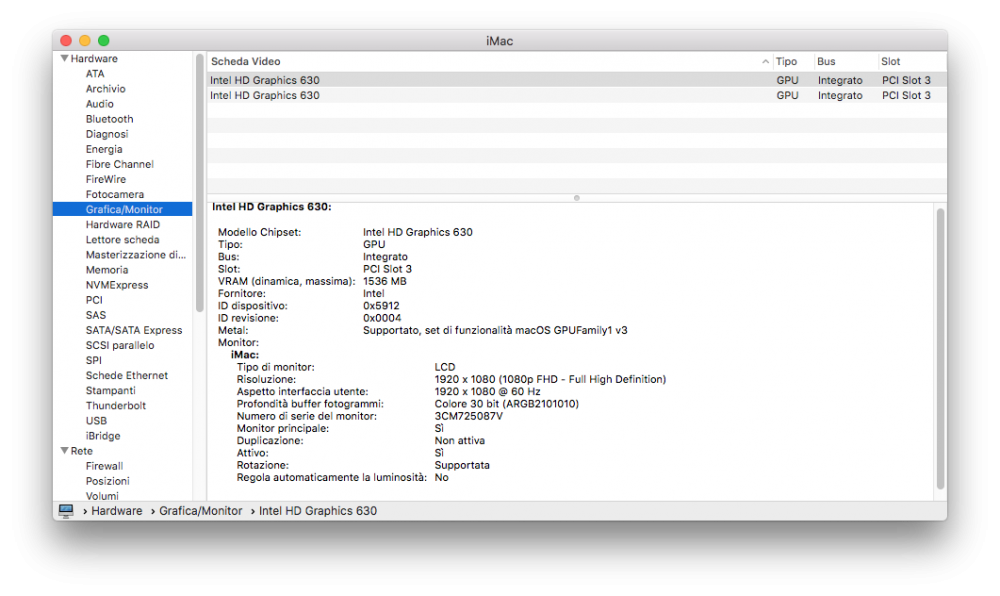Collapse the Rete section triangle
Image resolution: width=1000 pixels, height=596 pixels.
click(64, 451)
